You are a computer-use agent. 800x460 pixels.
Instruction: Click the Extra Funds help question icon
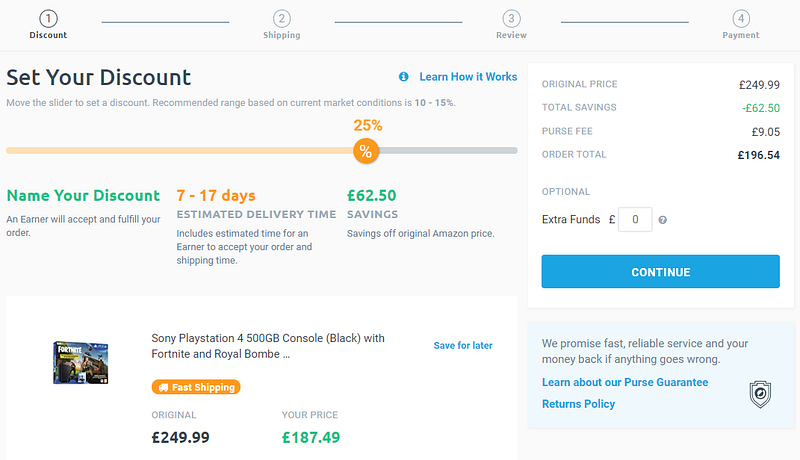(x=663, y=220)
